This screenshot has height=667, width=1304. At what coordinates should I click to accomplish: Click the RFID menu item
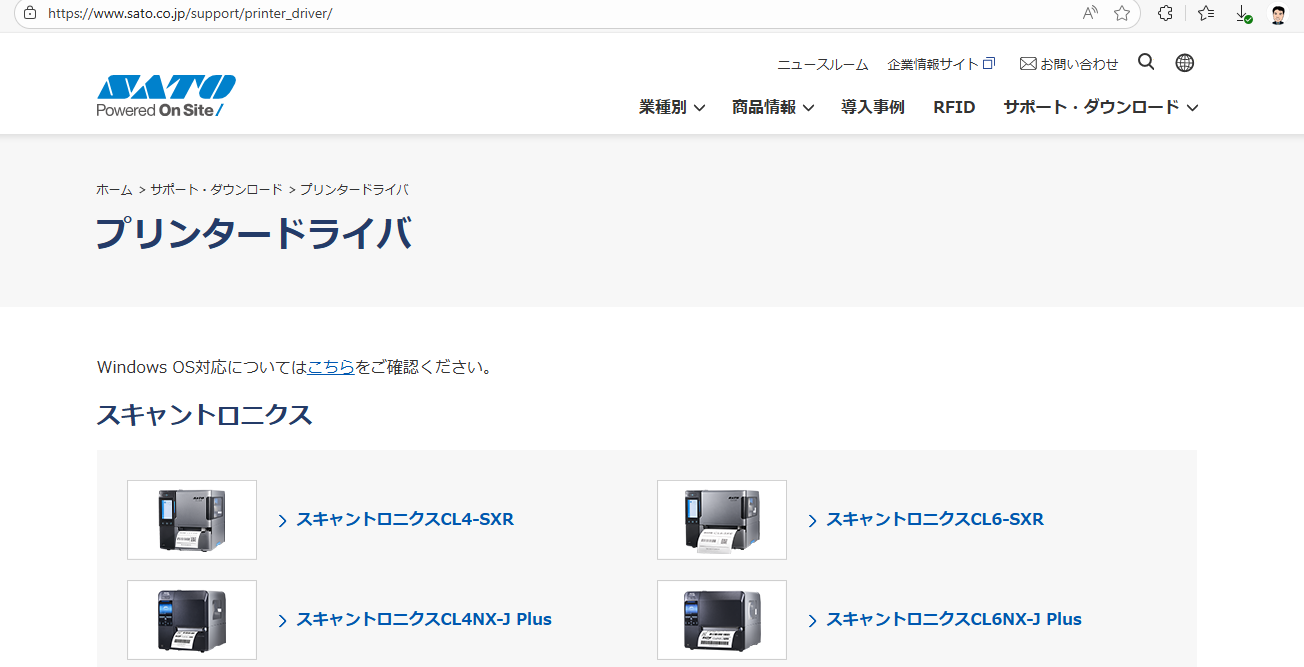[x=953, y=107]
